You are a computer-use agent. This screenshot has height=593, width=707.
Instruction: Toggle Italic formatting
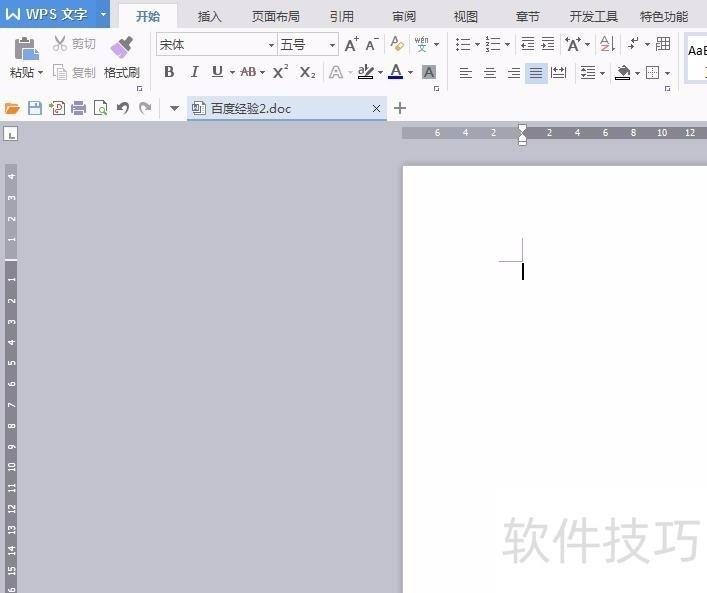click(193, 72)
